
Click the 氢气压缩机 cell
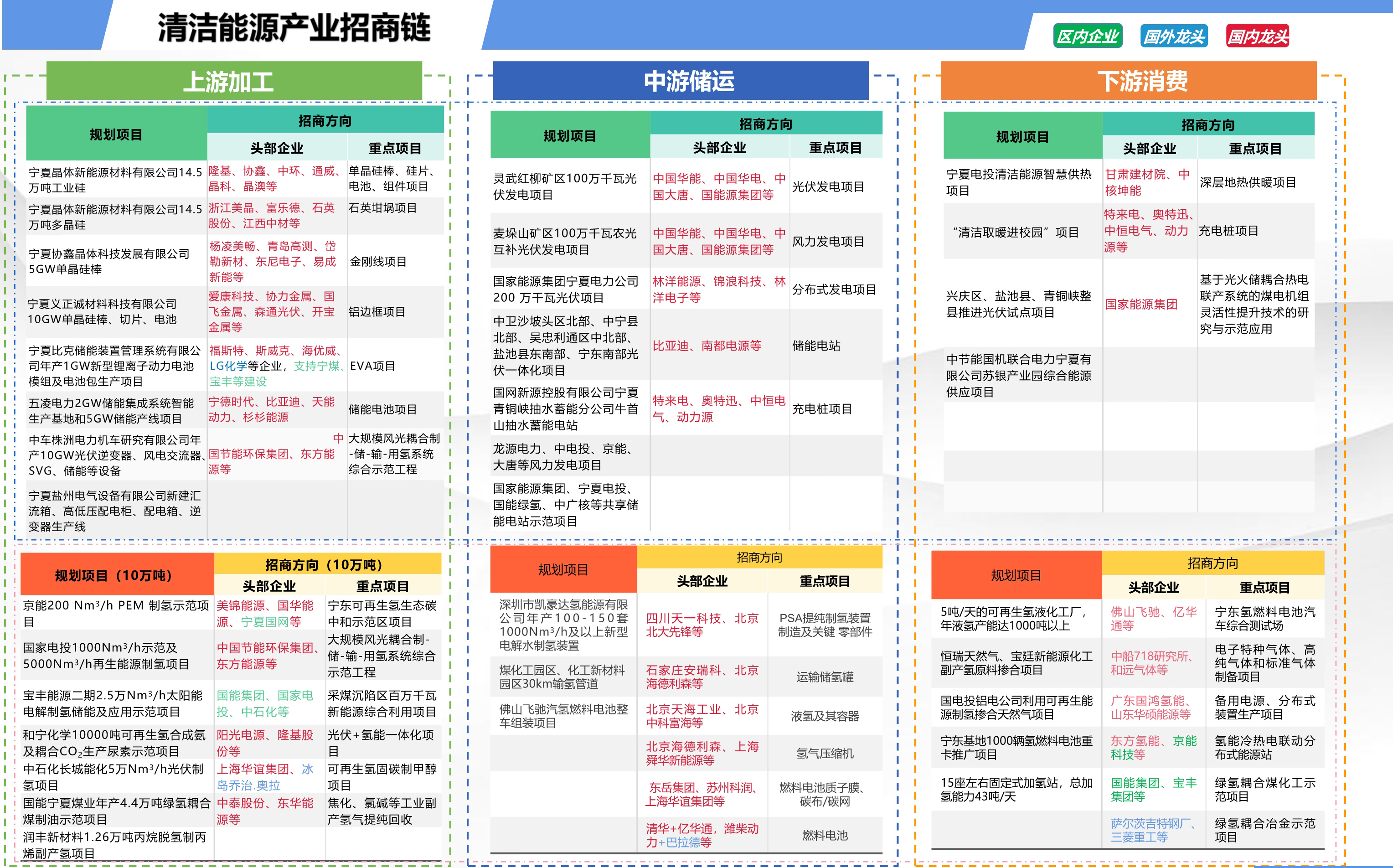tap(825, 753)
